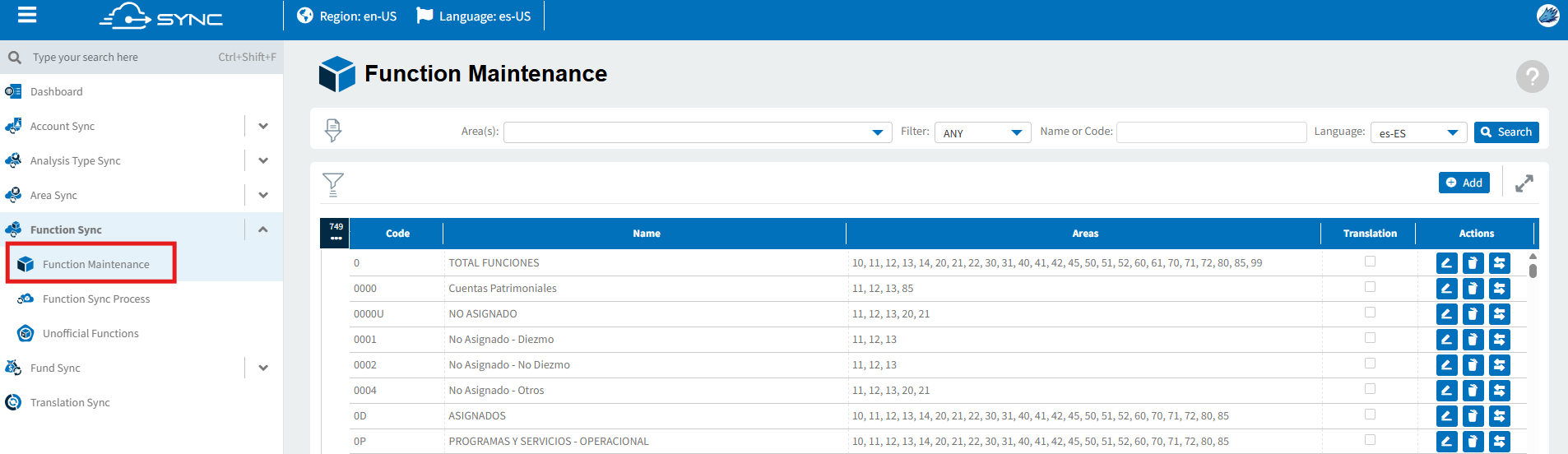Open the help question mark icon

pyautogui.click(x=1532, y=76)
